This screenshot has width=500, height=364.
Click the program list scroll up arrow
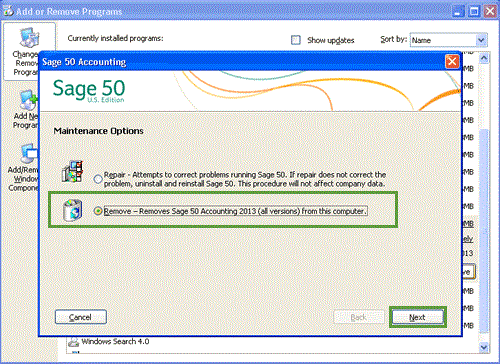click(x=484, y=58)
